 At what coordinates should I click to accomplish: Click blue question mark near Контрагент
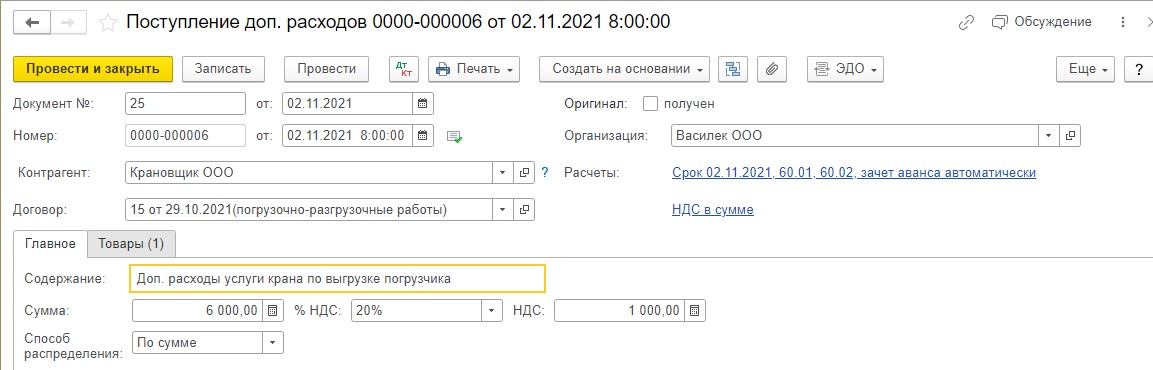[x=545, y=173]
